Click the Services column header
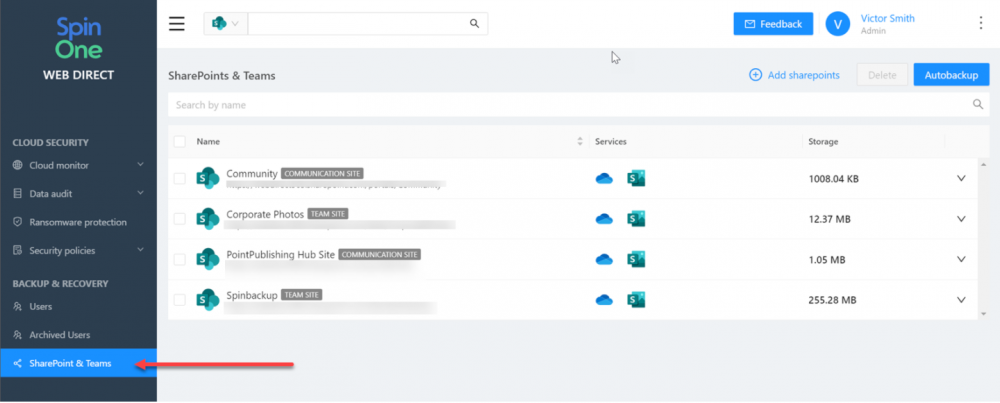1000x403 pixels. click(611, 142)
